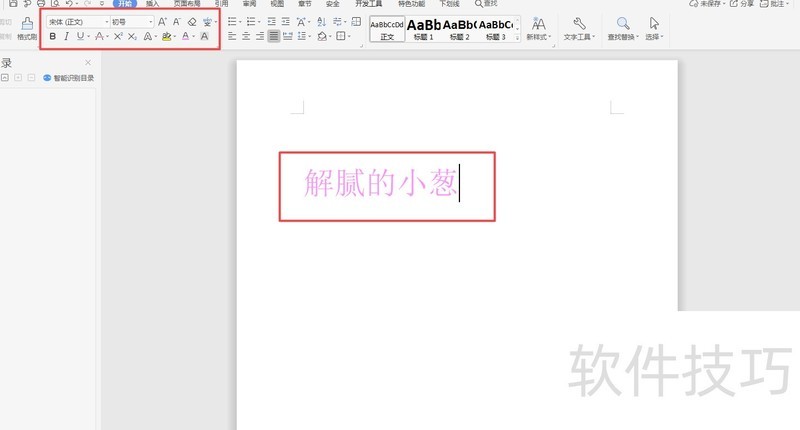Image resolution: width=800 pixels, height=430 pixels.
Task: Open Chinese layout (A with arrows) icon
Action: [x=302, y=21]
